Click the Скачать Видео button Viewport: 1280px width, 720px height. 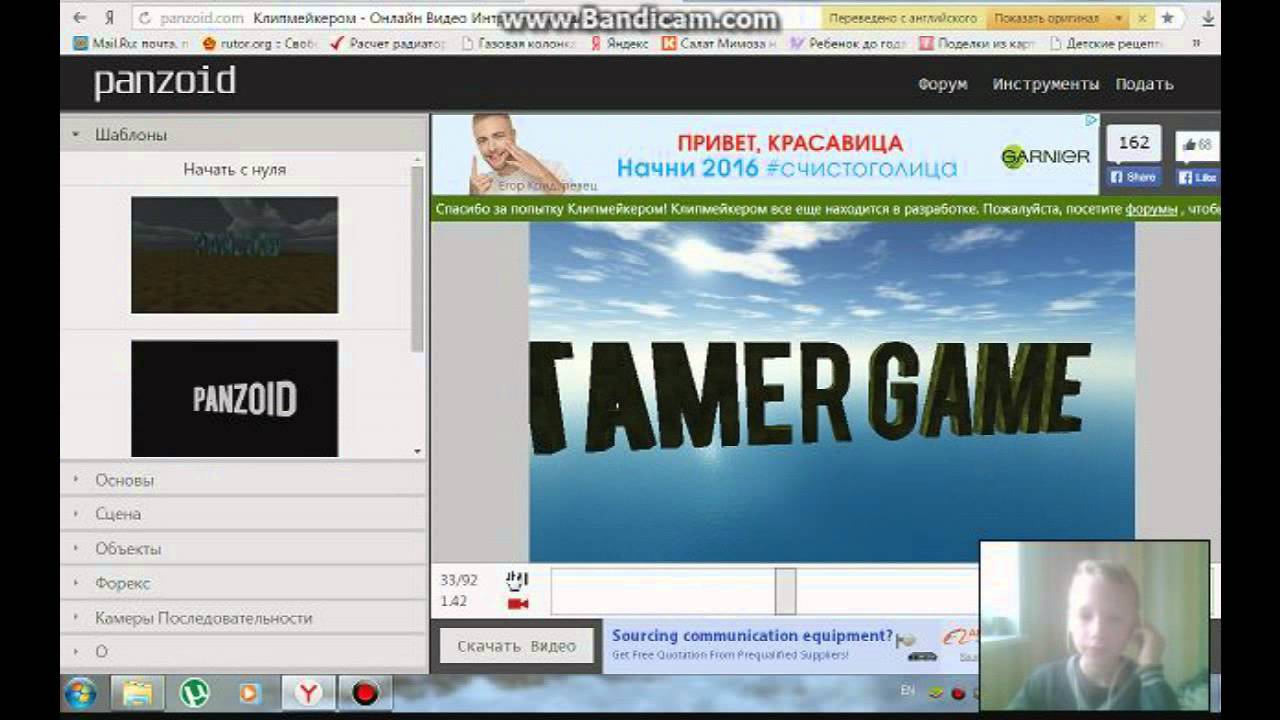pos(516,646)
